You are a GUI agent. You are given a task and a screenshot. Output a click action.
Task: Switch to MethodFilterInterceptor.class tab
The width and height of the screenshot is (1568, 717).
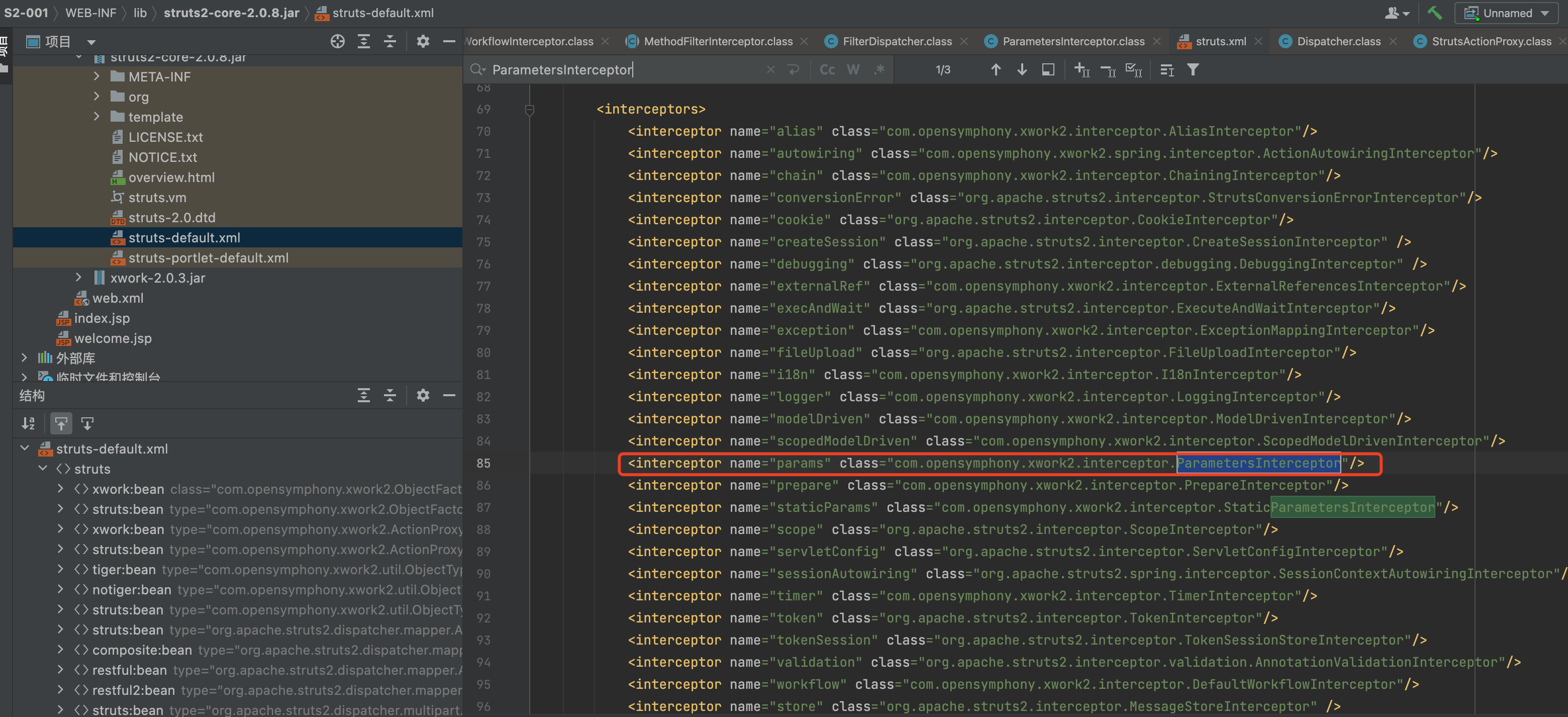[717, 41]
